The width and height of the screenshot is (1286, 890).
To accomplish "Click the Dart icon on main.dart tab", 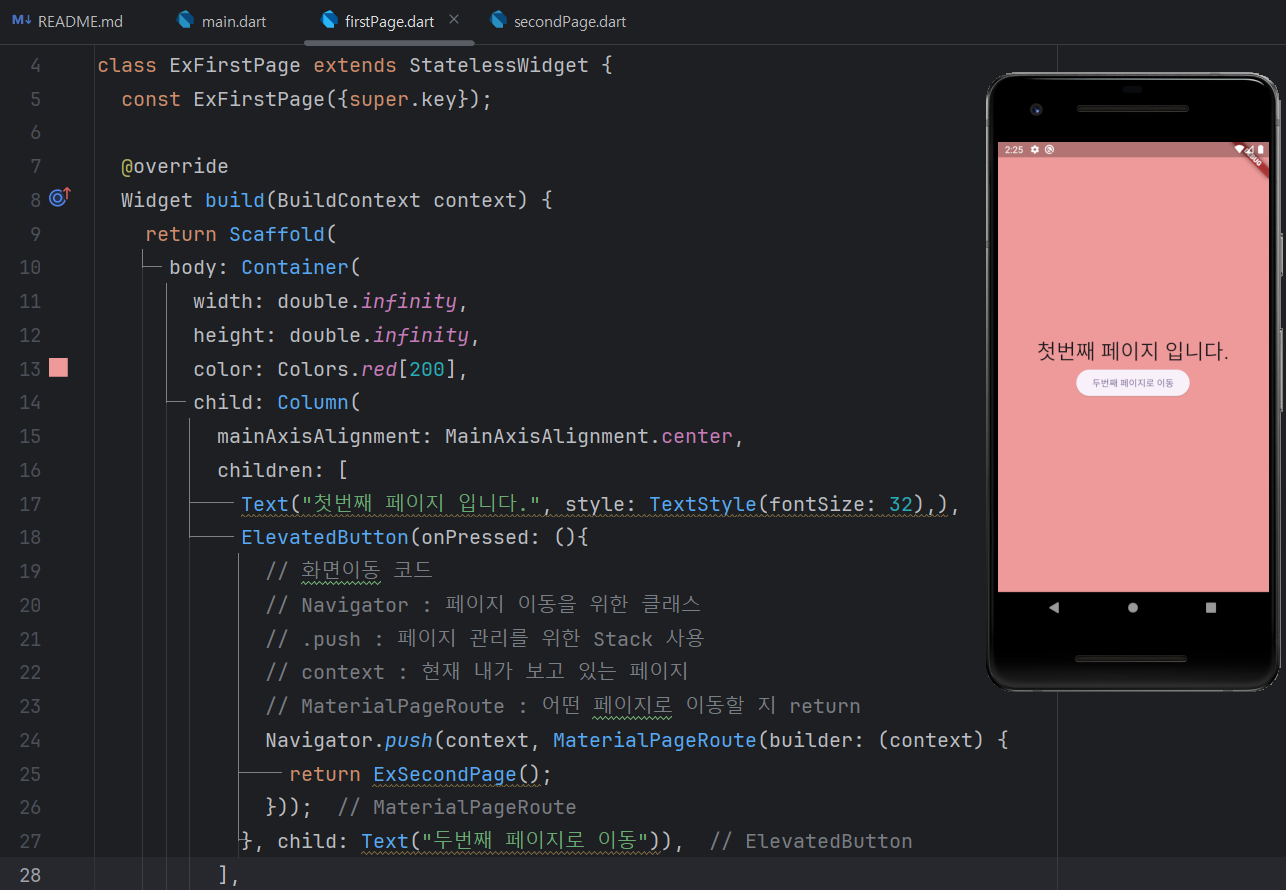I will tap(185, 20).
